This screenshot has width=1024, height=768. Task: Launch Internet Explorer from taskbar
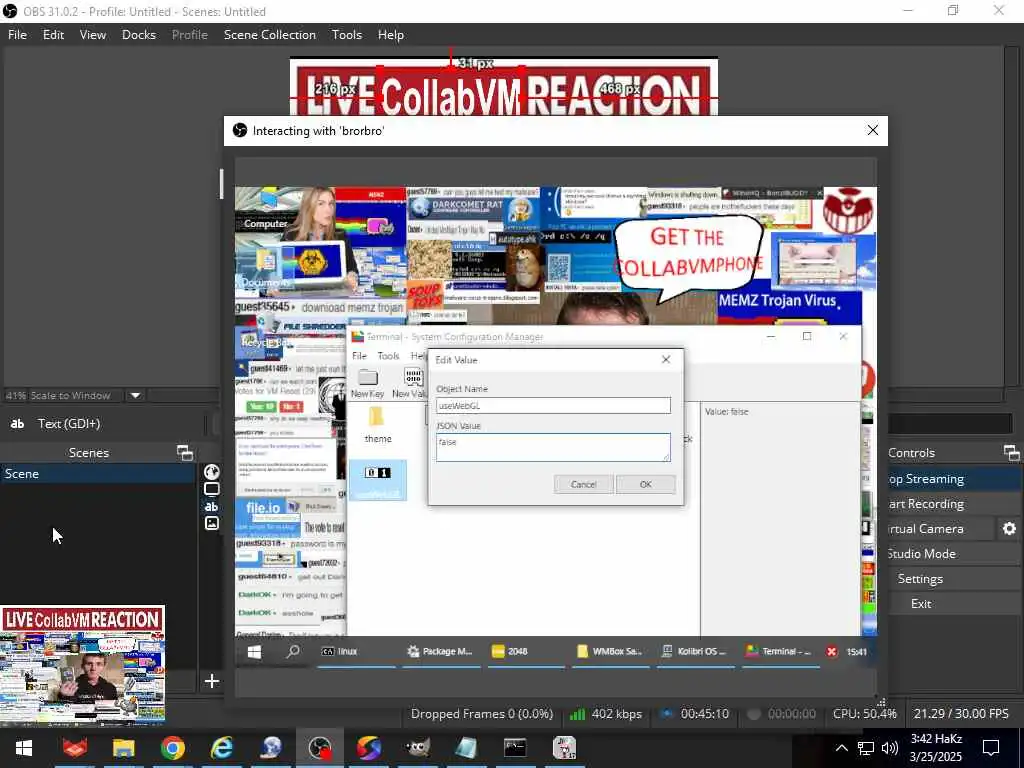click(222, 748)
